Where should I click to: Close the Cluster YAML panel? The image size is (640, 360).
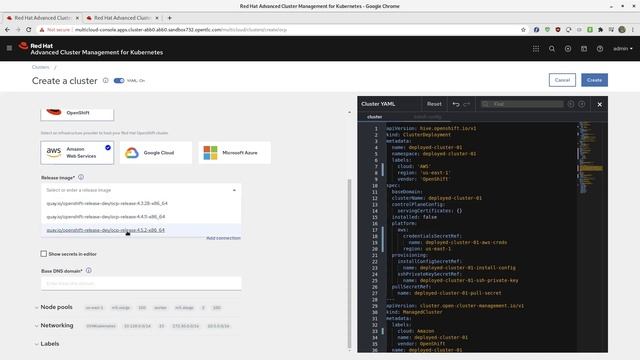(600, 104)
